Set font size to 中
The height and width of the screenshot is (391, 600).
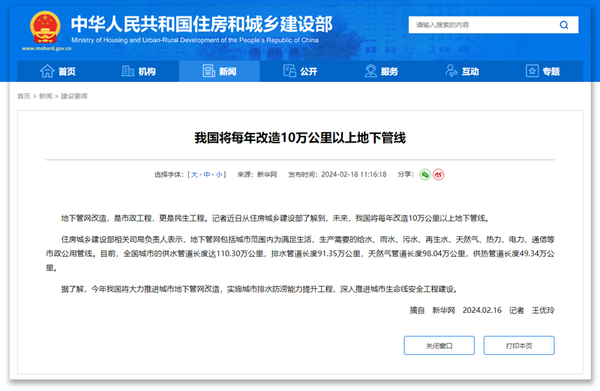(207, 174)
